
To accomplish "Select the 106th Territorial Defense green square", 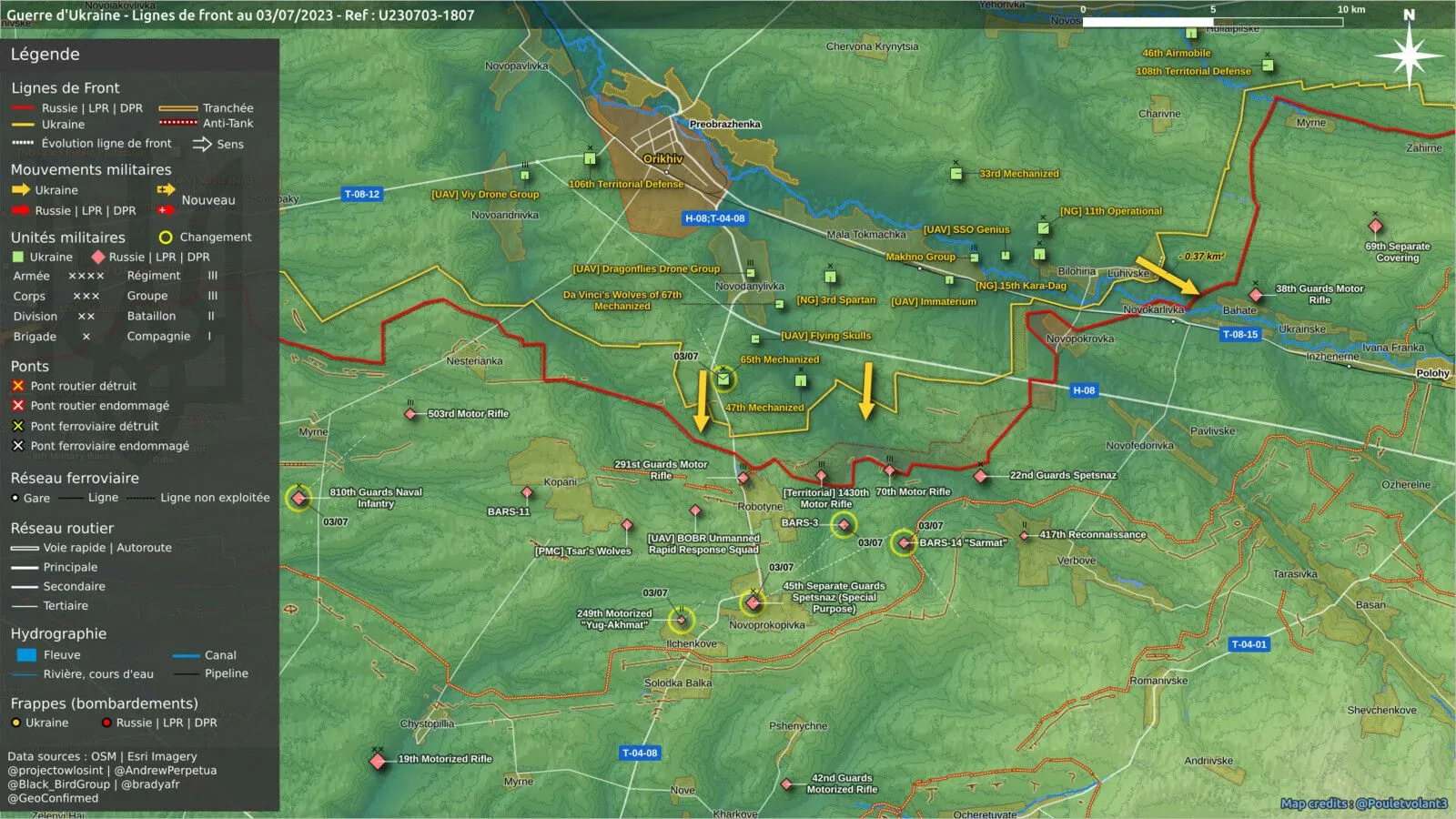I will (590, 158).
